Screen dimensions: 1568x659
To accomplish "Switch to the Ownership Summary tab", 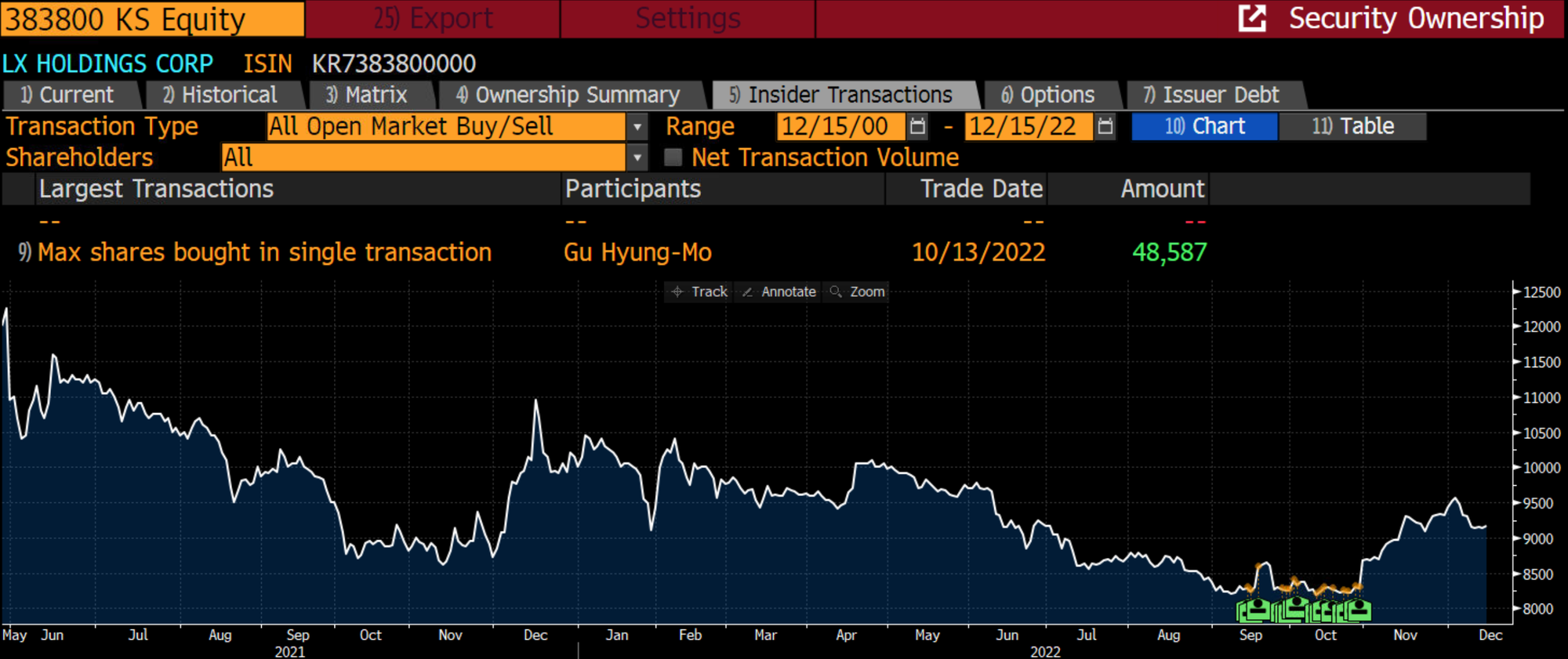I will 568,95.
